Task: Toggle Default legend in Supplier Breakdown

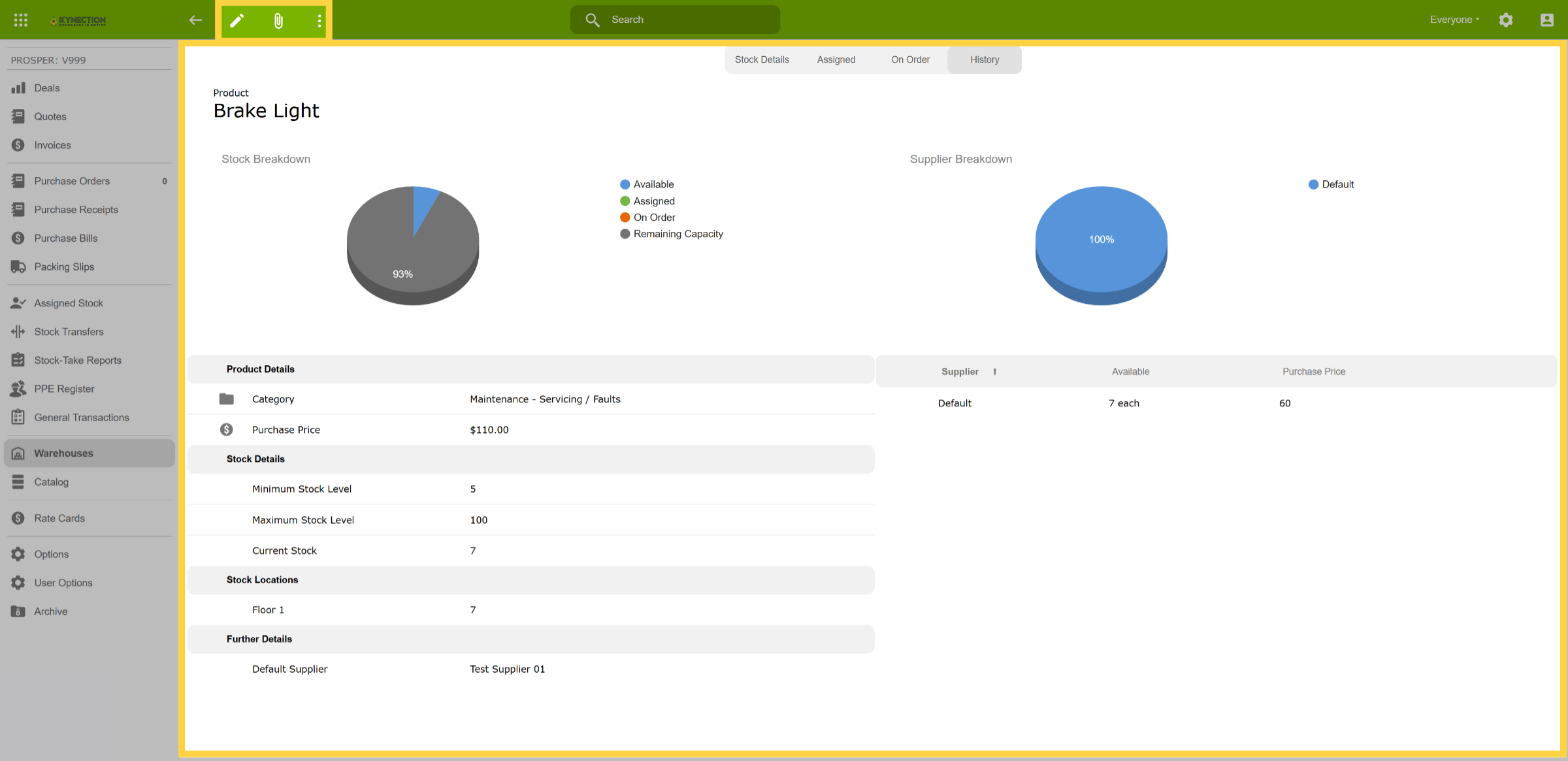Action: (1331, 185)
